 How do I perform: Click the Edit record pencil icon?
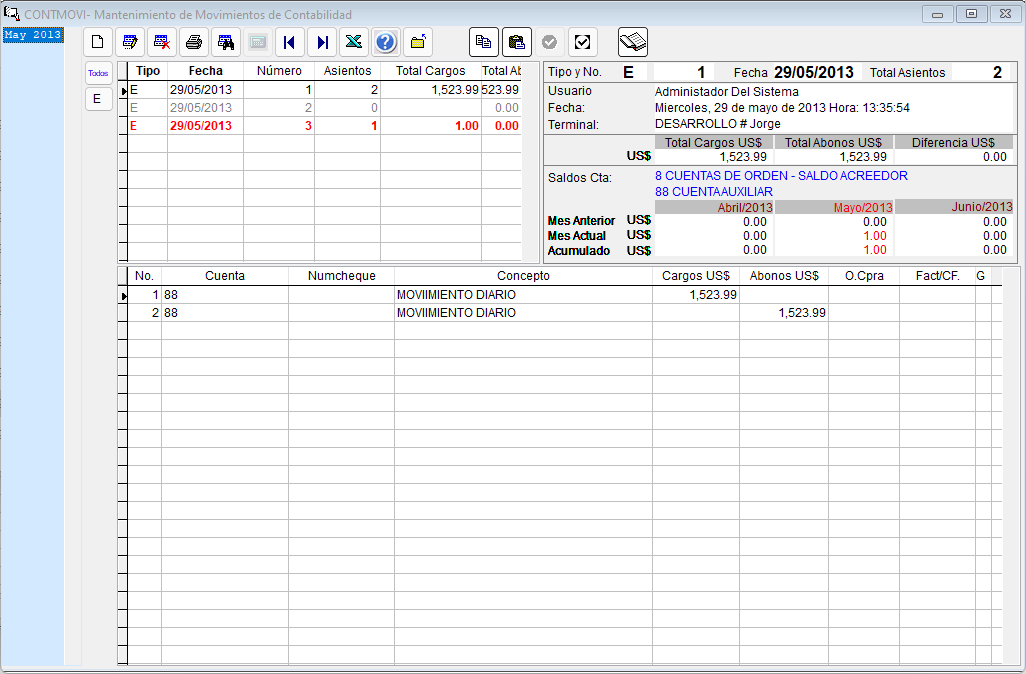[x=130, y=43]
